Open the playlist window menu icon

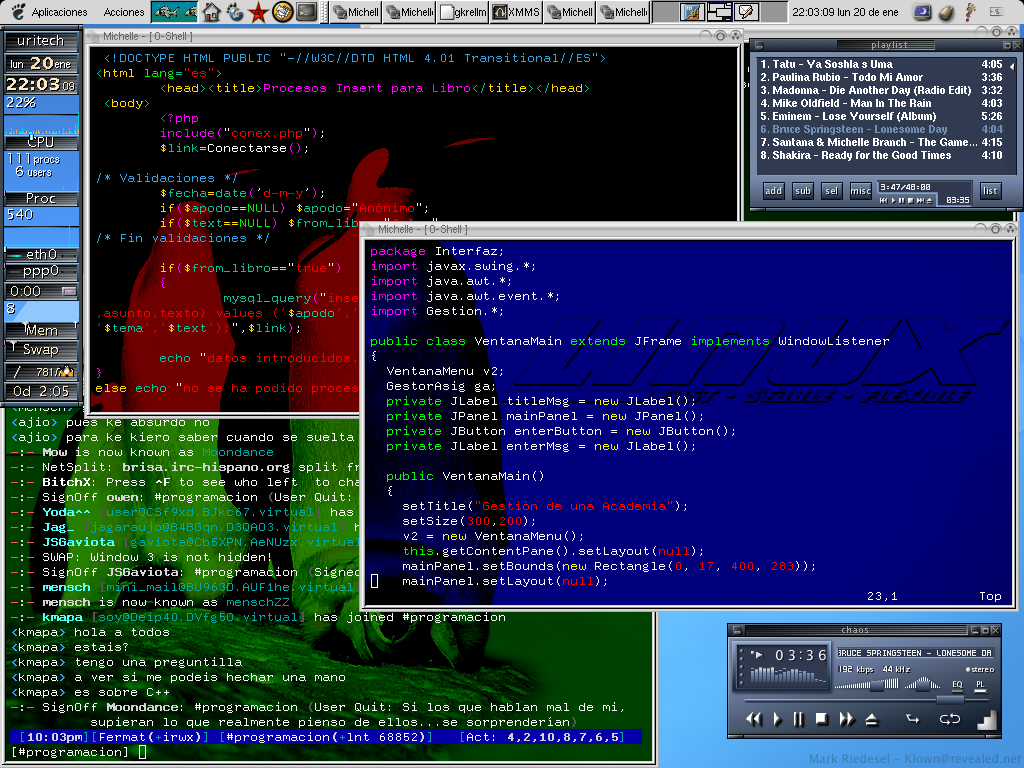760,45
